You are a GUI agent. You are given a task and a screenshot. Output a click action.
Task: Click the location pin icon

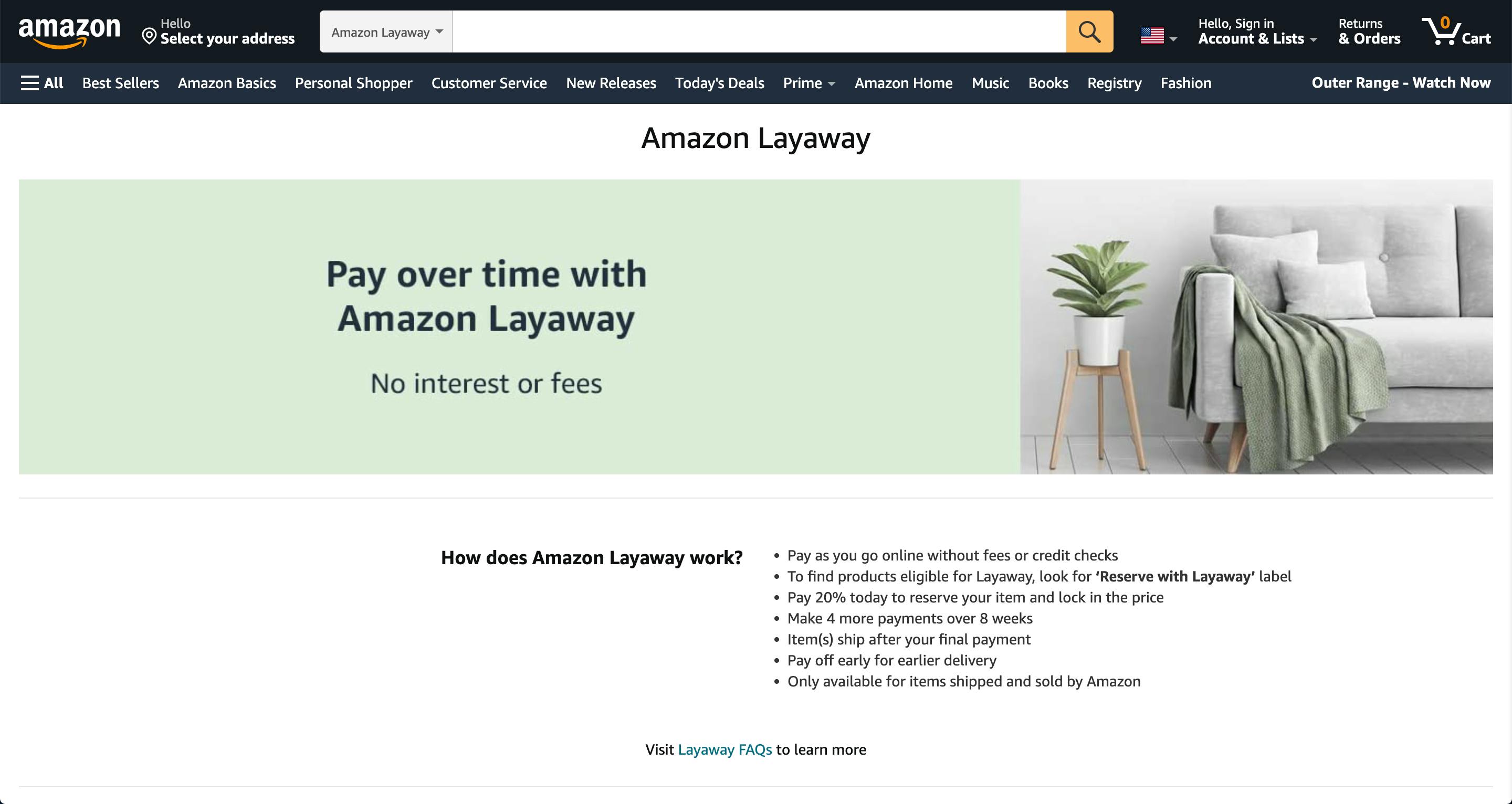click(149, 37)
